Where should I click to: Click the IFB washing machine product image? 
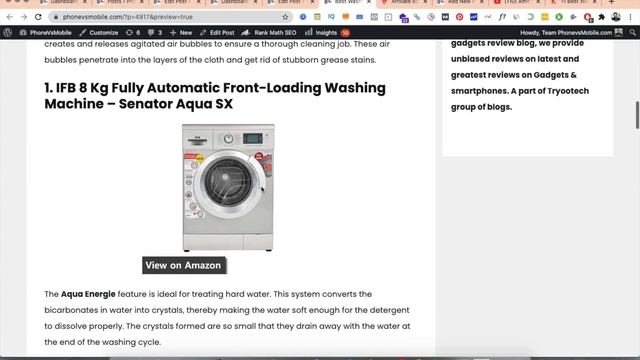tap(228, 188)
